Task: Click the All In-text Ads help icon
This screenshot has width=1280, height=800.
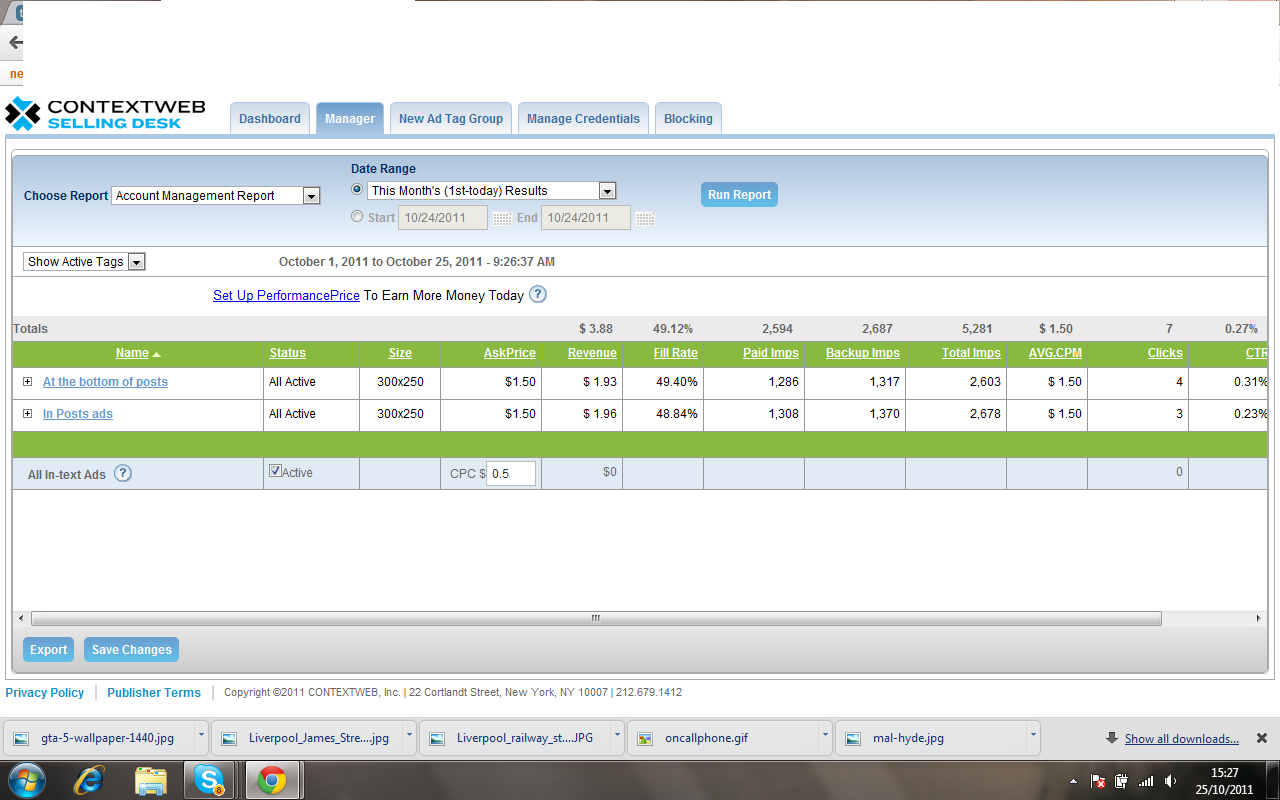Action: (122, 474)
